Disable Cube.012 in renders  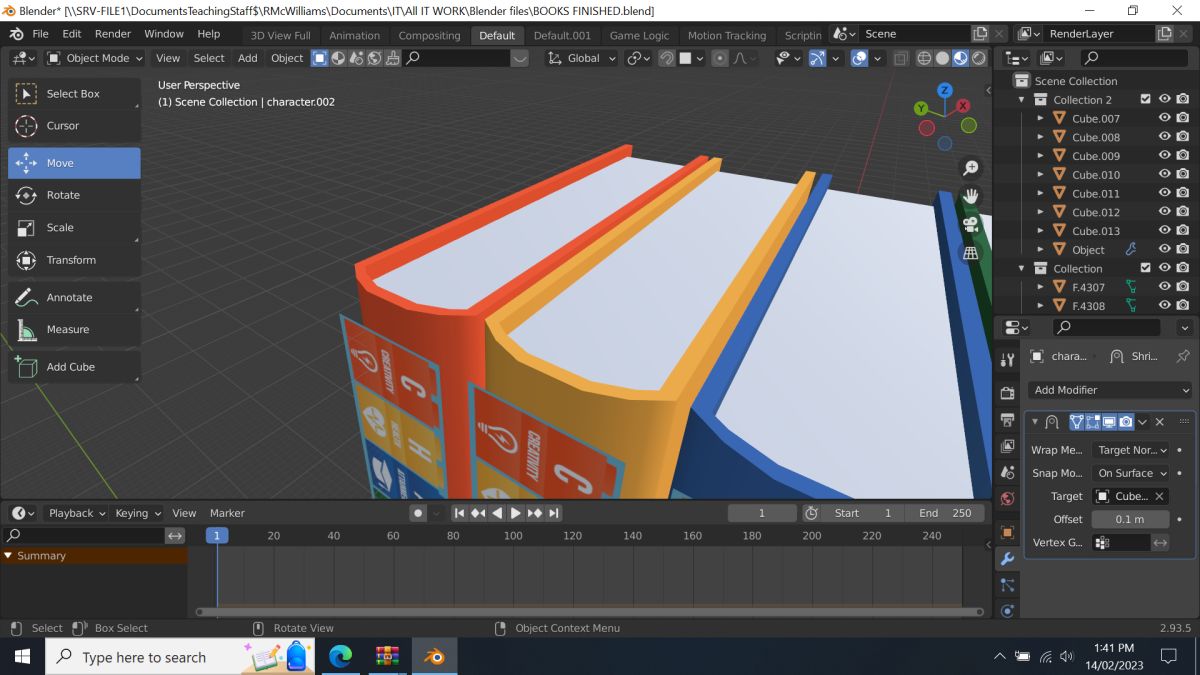coord(1183,212)
